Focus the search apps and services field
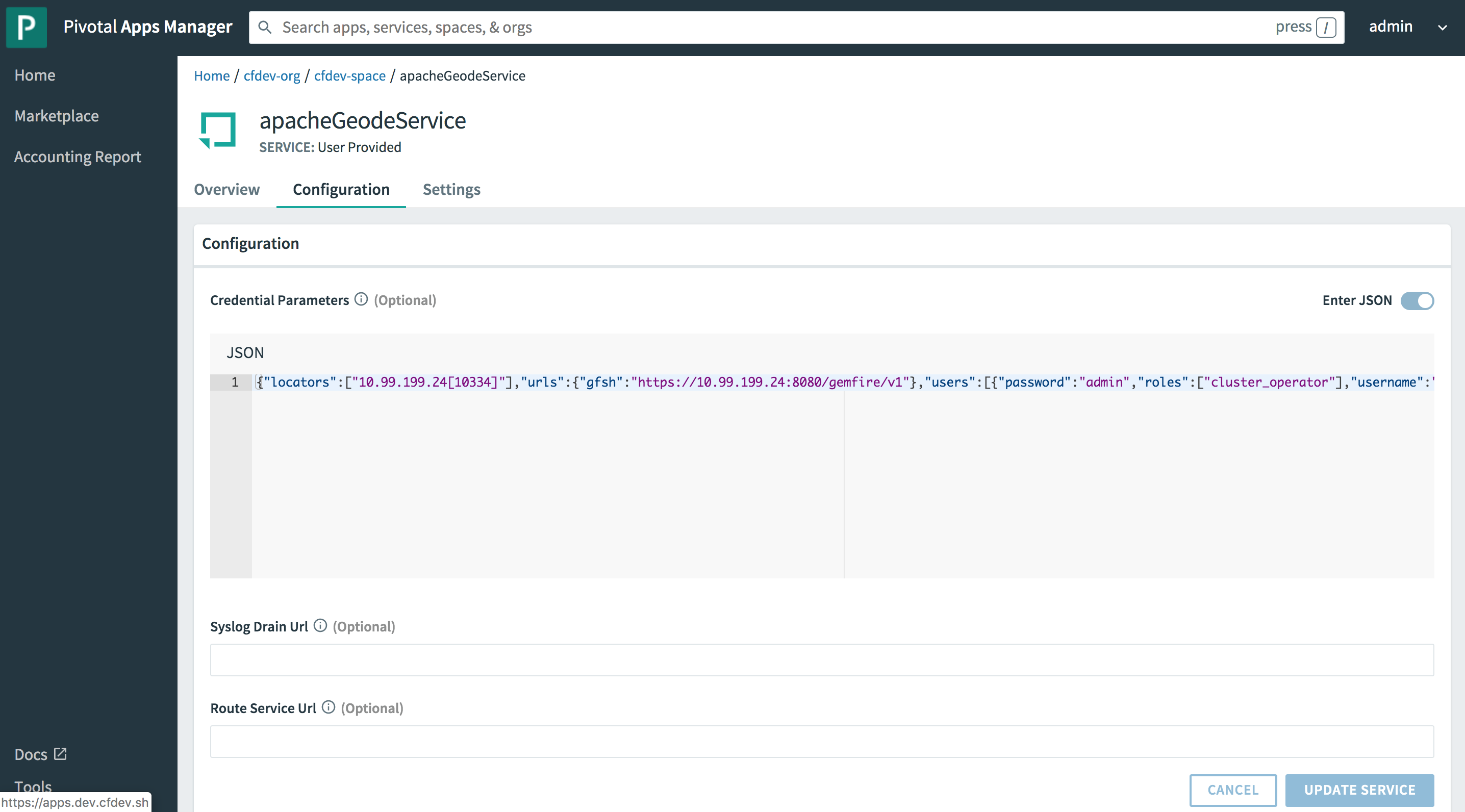Screen dimensions: 1465x812 point(796,28)
